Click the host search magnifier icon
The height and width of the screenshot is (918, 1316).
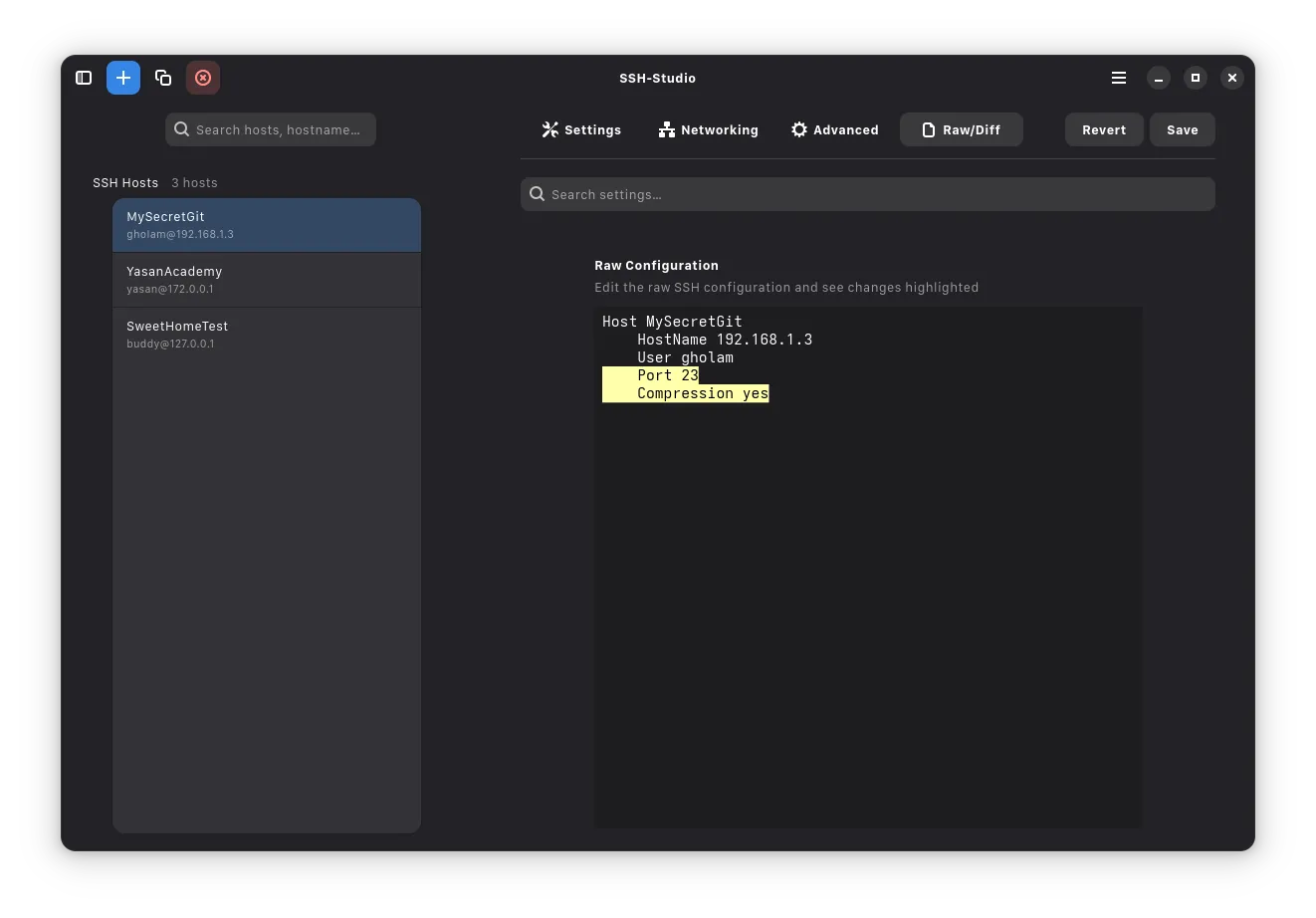[x=182, y=129]
